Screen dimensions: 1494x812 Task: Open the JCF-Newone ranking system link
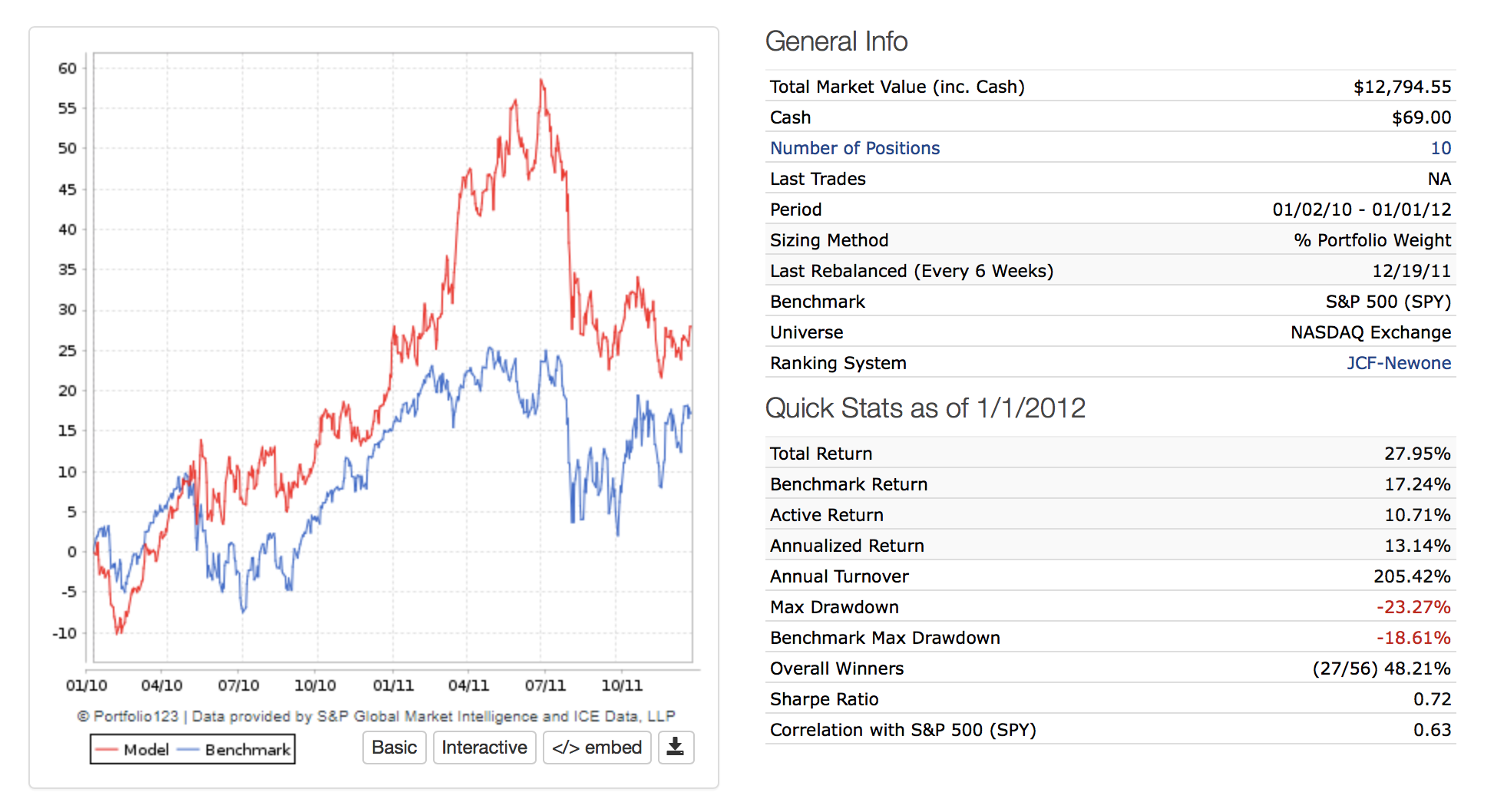[1398, 363]
